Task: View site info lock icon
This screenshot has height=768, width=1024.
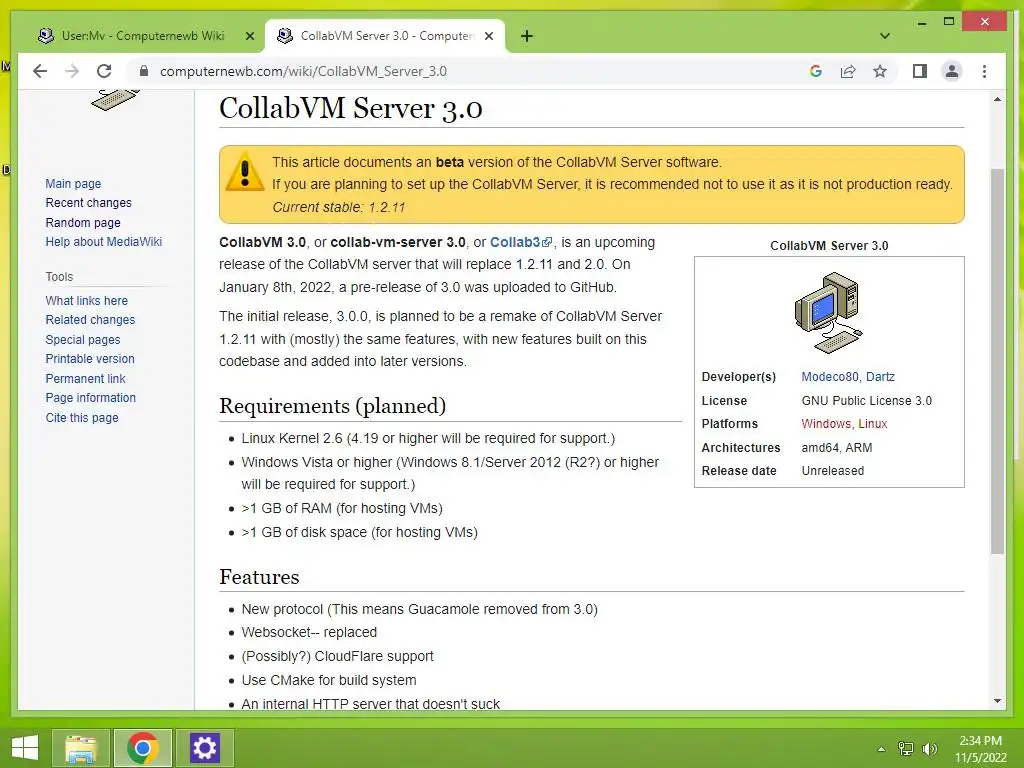Action: click(x=144, y=71)
